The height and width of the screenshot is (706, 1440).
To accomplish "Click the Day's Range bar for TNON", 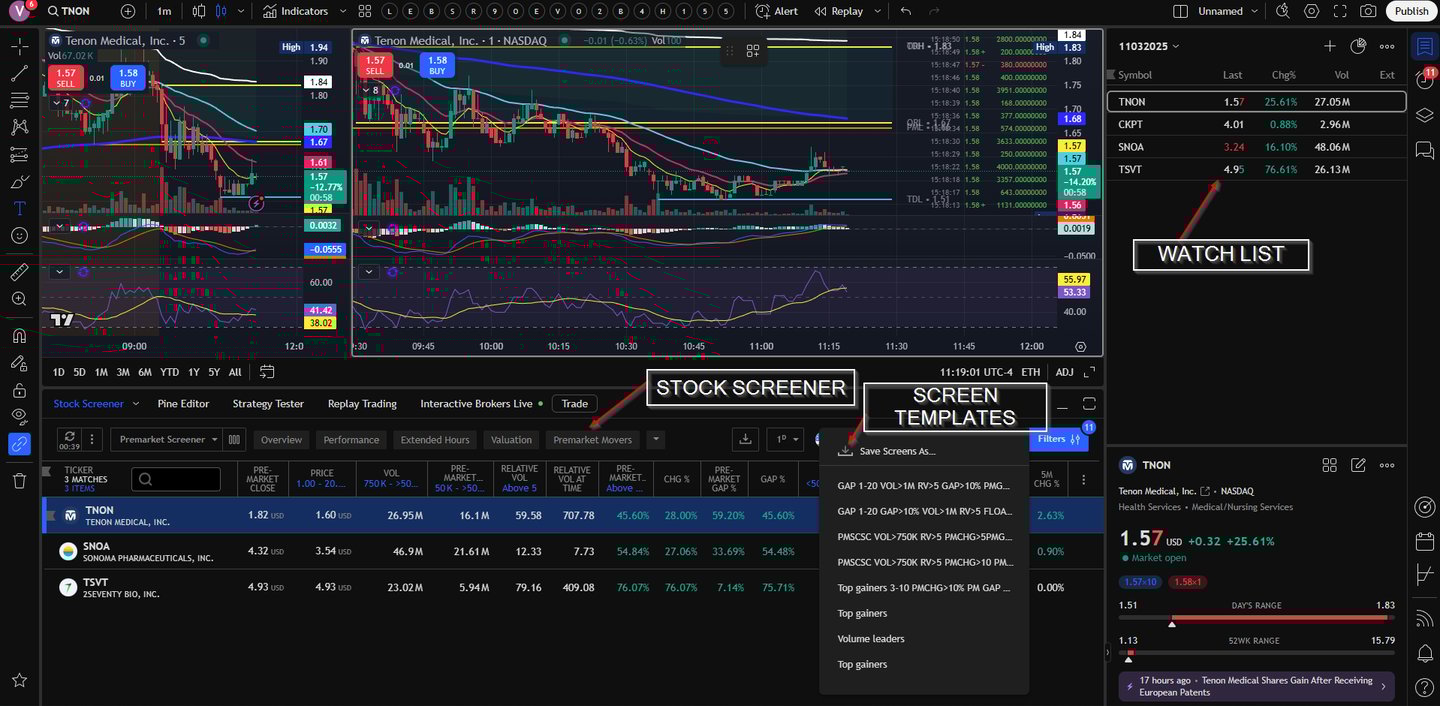I will tap(1256, 619).
